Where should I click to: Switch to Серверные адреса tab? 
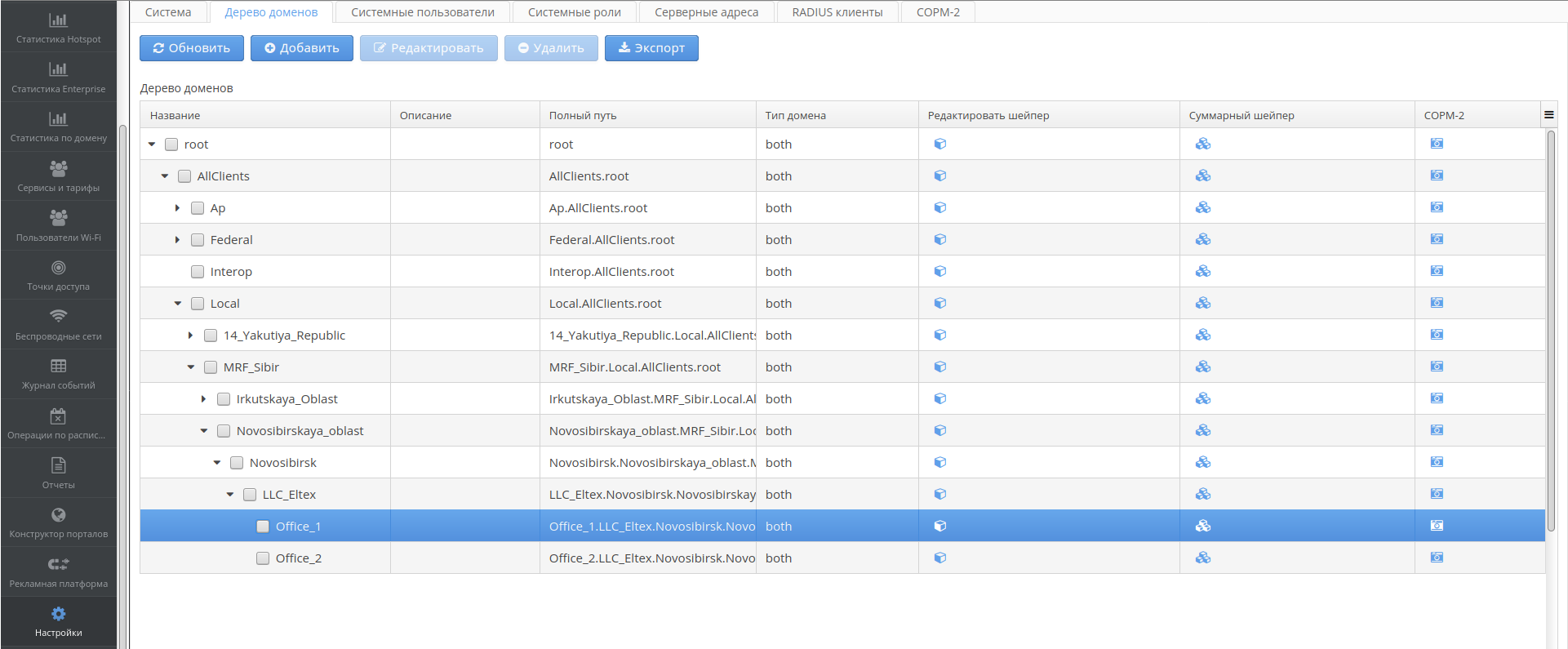(706, 12)
